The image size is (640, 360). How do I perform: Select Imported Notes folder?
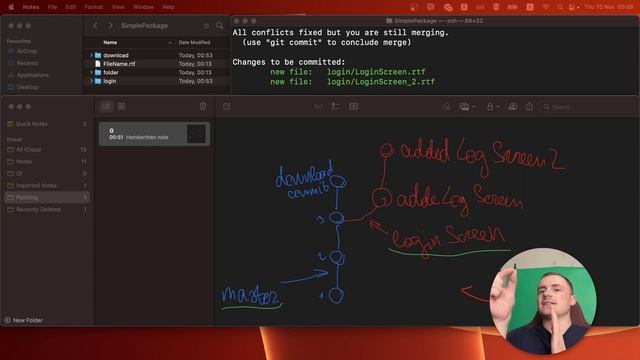pyautogui.click(x=47, y=185)
